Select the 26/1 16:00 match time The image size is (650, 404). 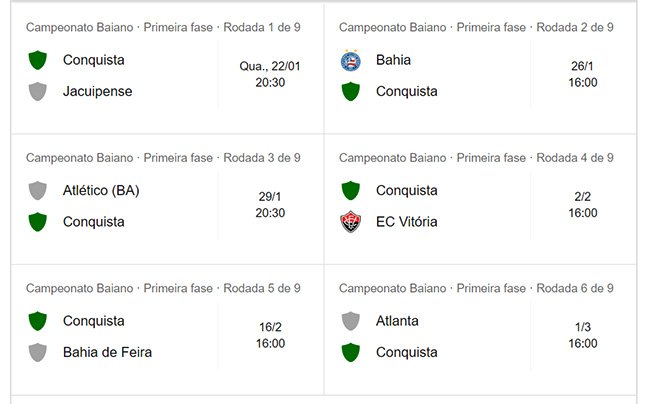tap(583, 74)
